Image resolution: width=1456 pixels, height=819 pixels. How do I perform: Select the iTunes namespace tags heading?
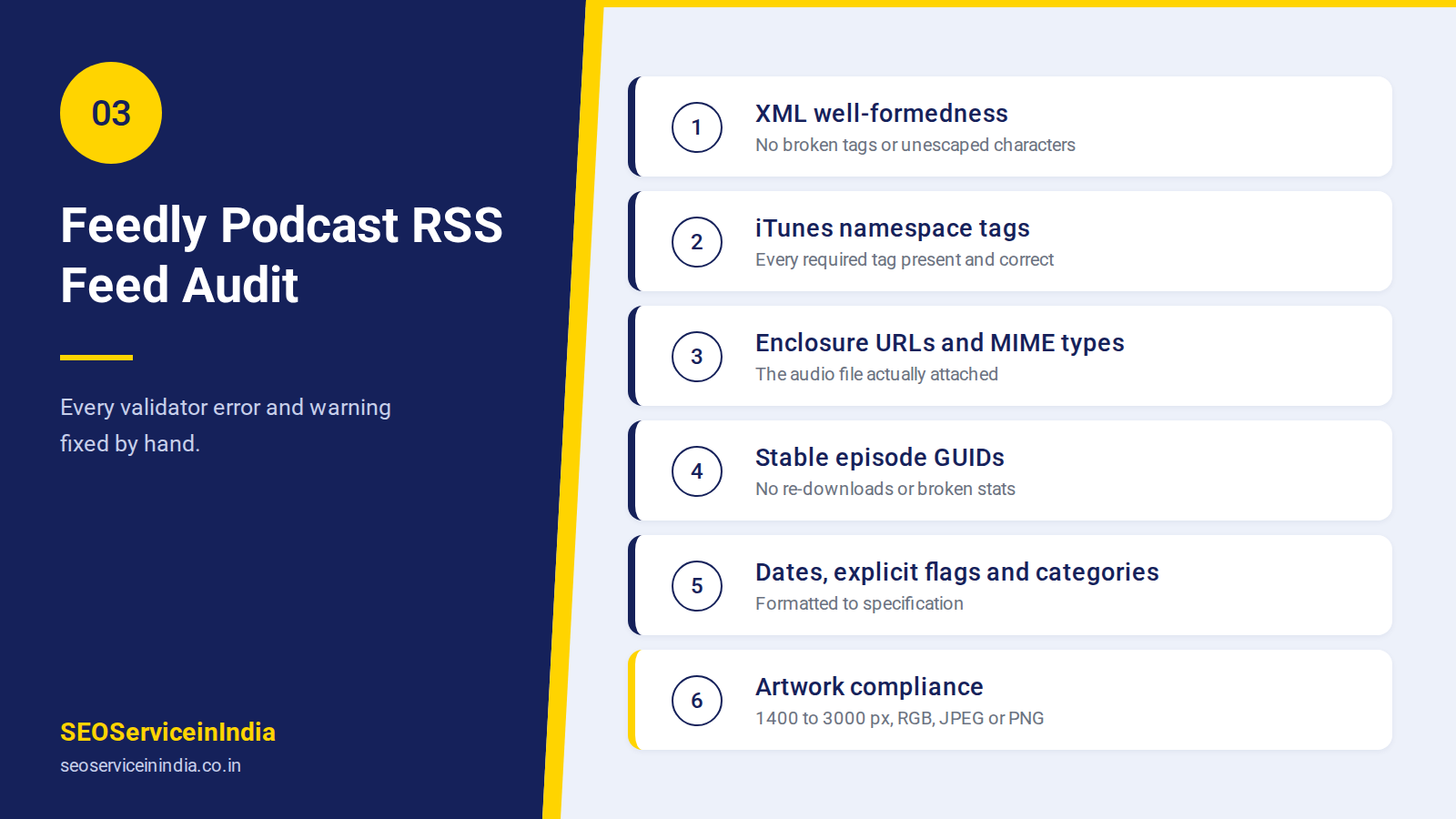click(x=893, y=227)
